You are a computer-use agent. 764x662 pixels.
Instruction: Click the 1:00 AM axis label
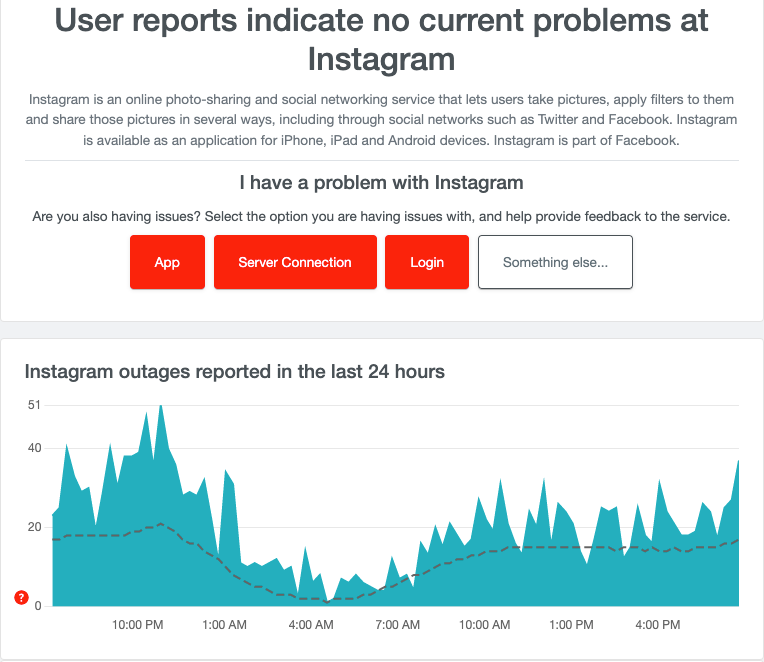click(x=225, y=624)
